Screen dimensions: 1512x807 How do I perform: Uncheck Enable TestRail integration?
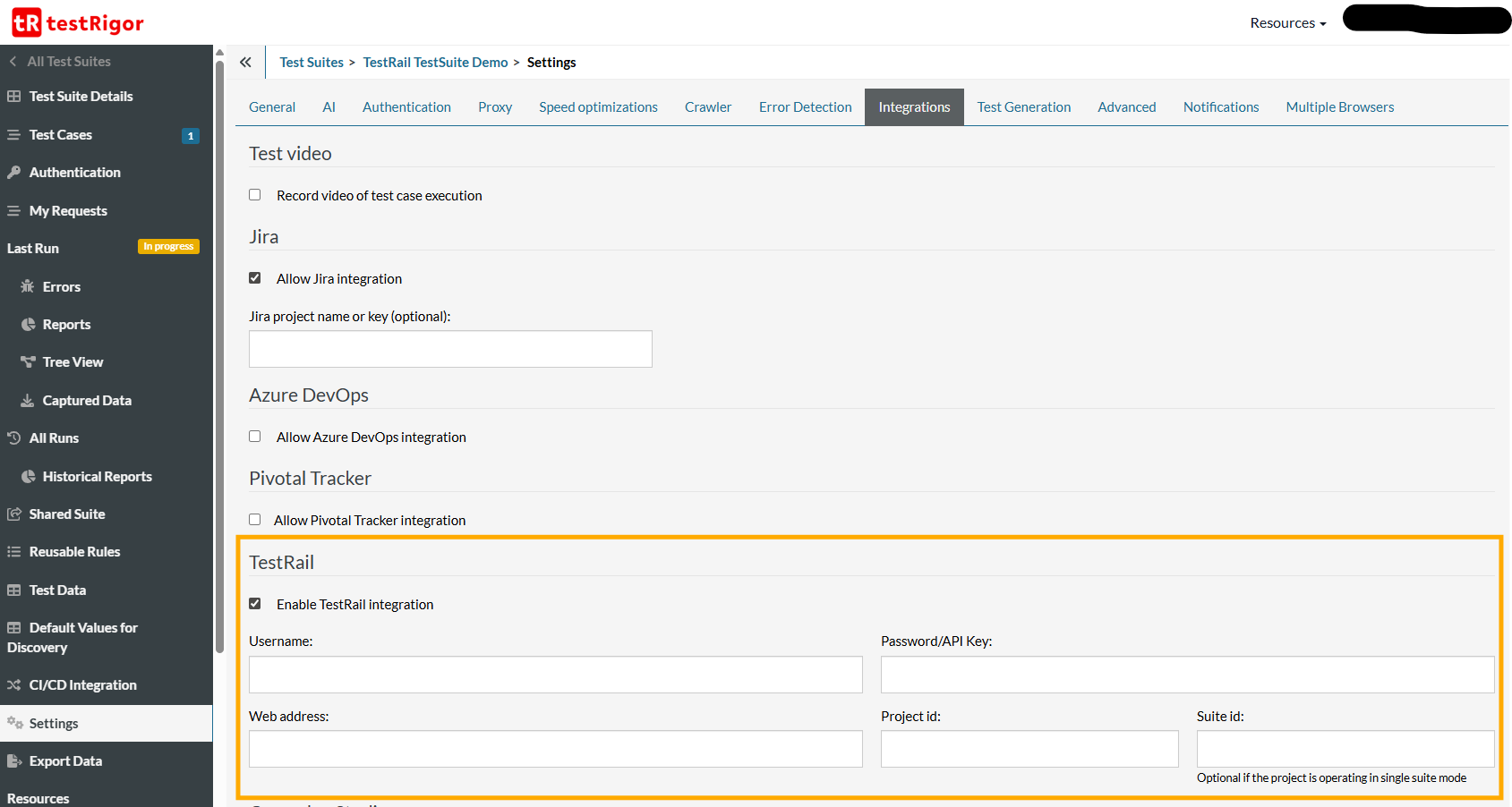click(255, 604)
